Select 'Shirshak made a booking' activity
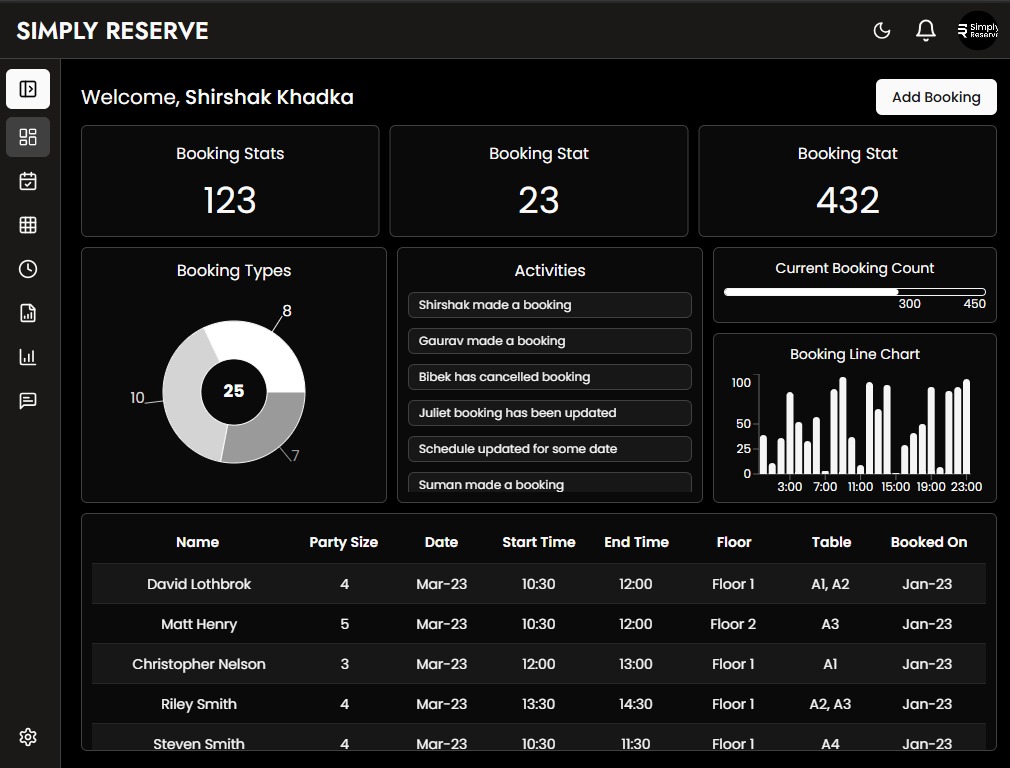The height and width of the screenshot is (768, 1010). click(x=549, y=305)
